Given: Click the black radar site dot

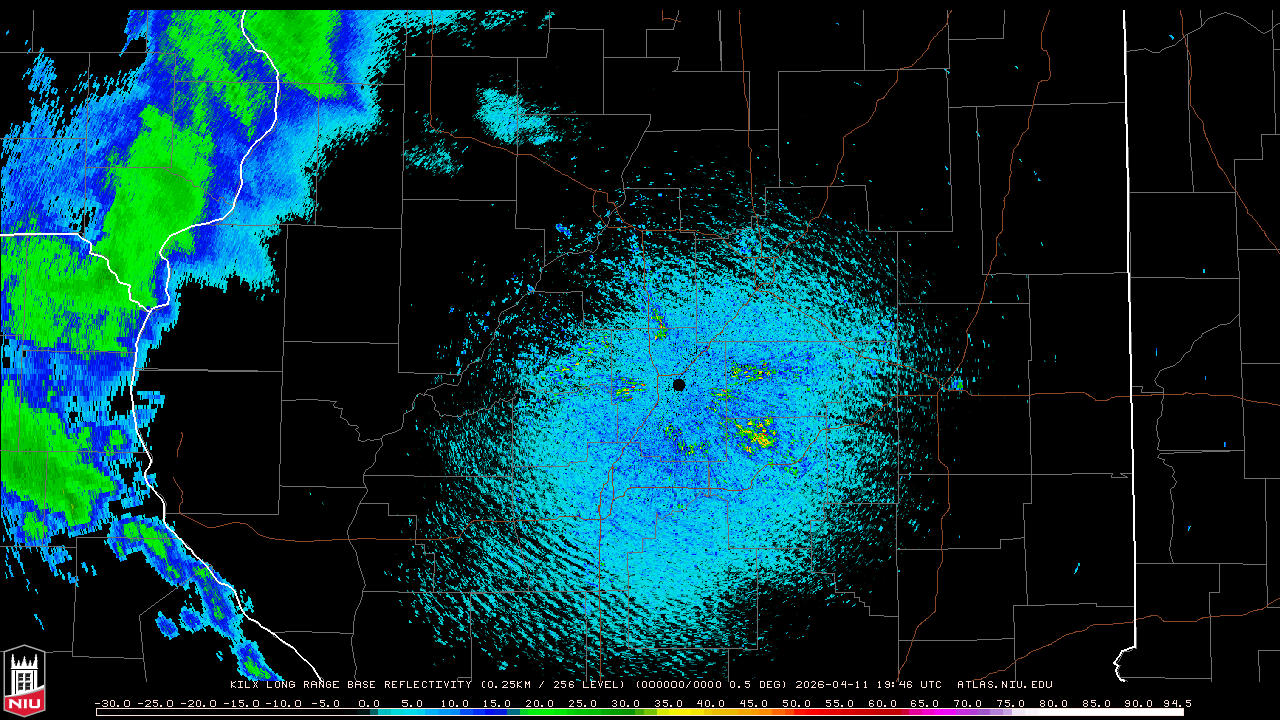Looking at the screenshot, I should pos(679,385).
